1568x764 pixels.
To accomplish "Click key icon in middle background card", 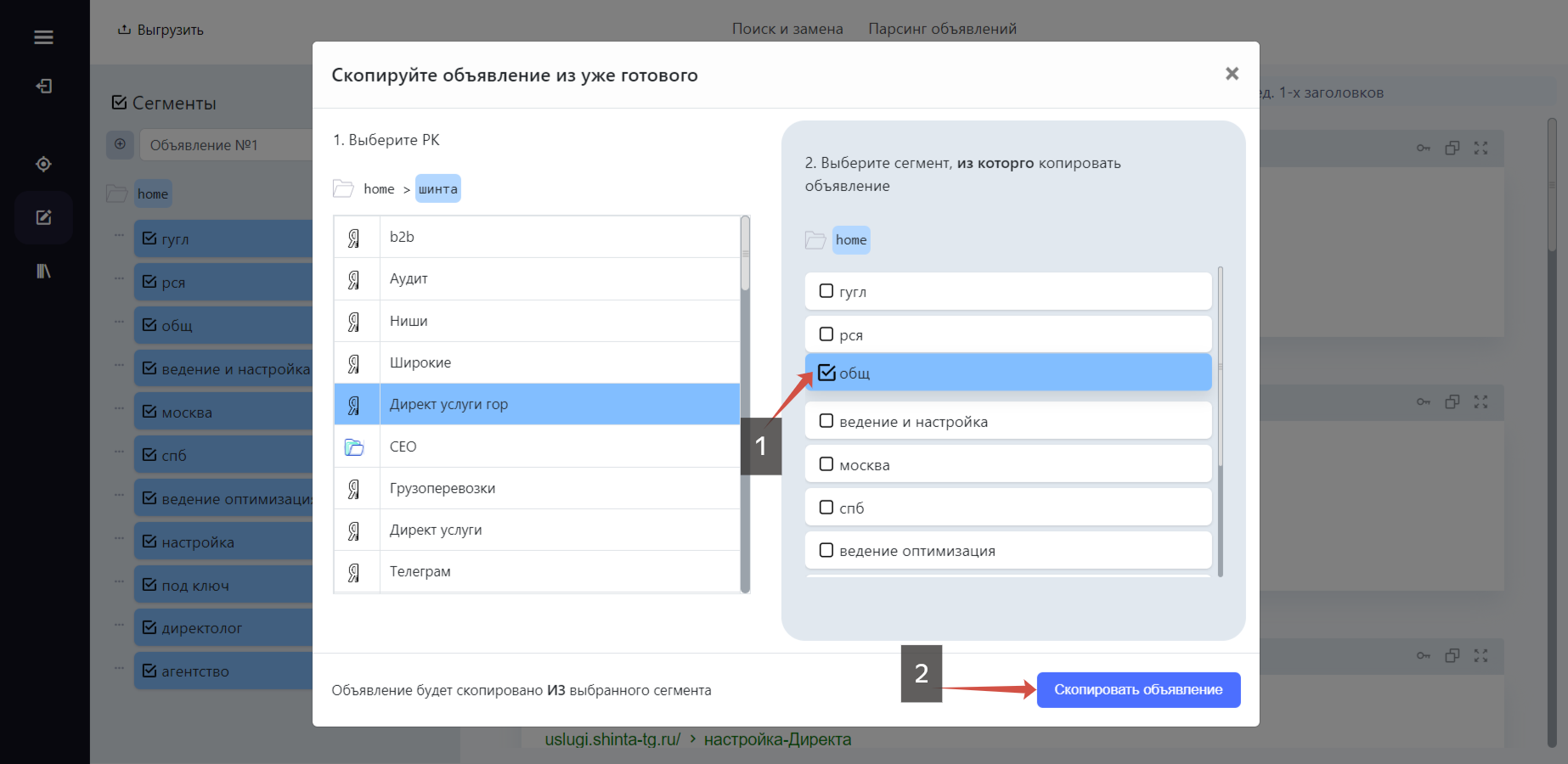I will tap(1424, 402).
